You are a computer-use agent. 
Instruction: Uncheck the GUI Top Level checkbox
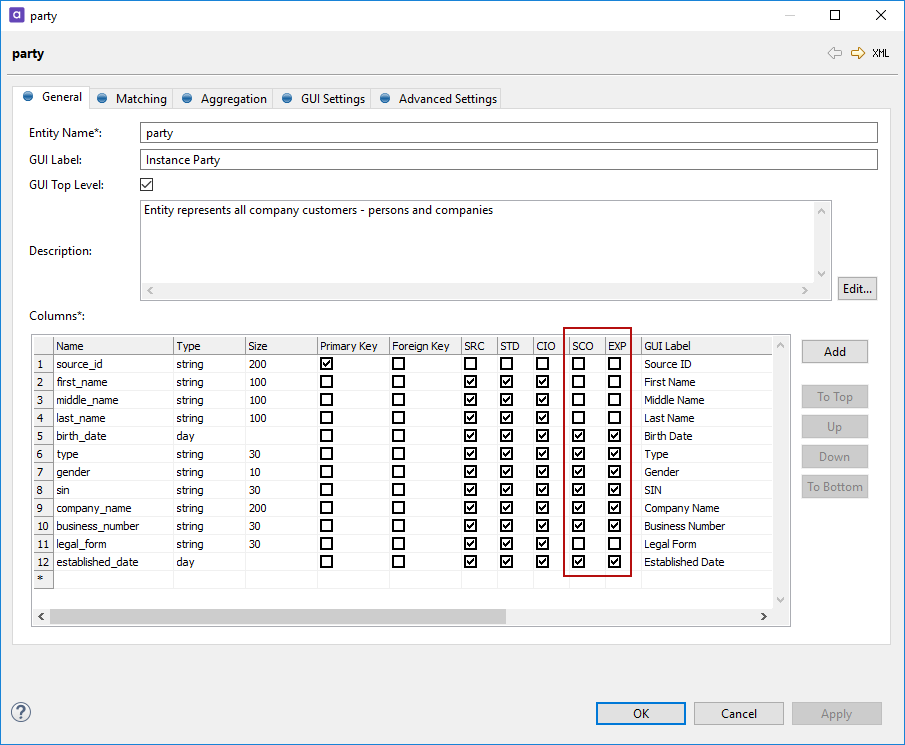(146, 184)
